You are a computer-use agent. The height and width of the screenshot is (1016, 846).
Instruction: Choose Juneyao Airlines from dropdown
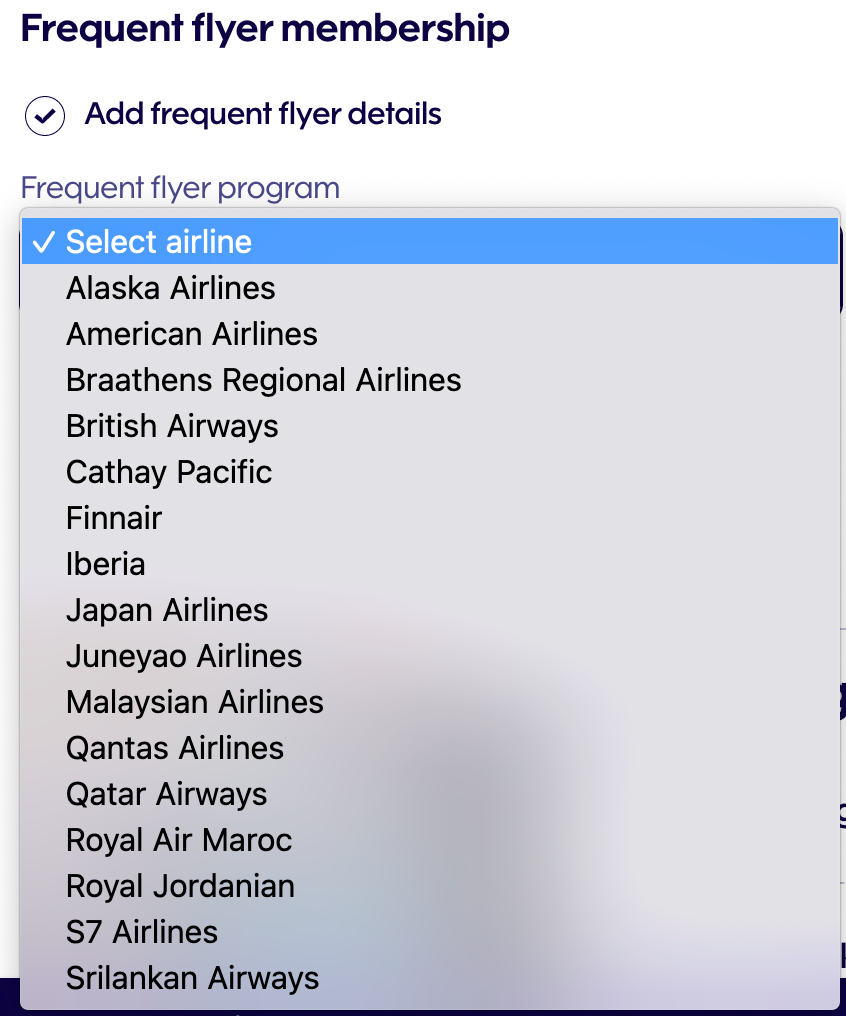(x=430, y=656)
